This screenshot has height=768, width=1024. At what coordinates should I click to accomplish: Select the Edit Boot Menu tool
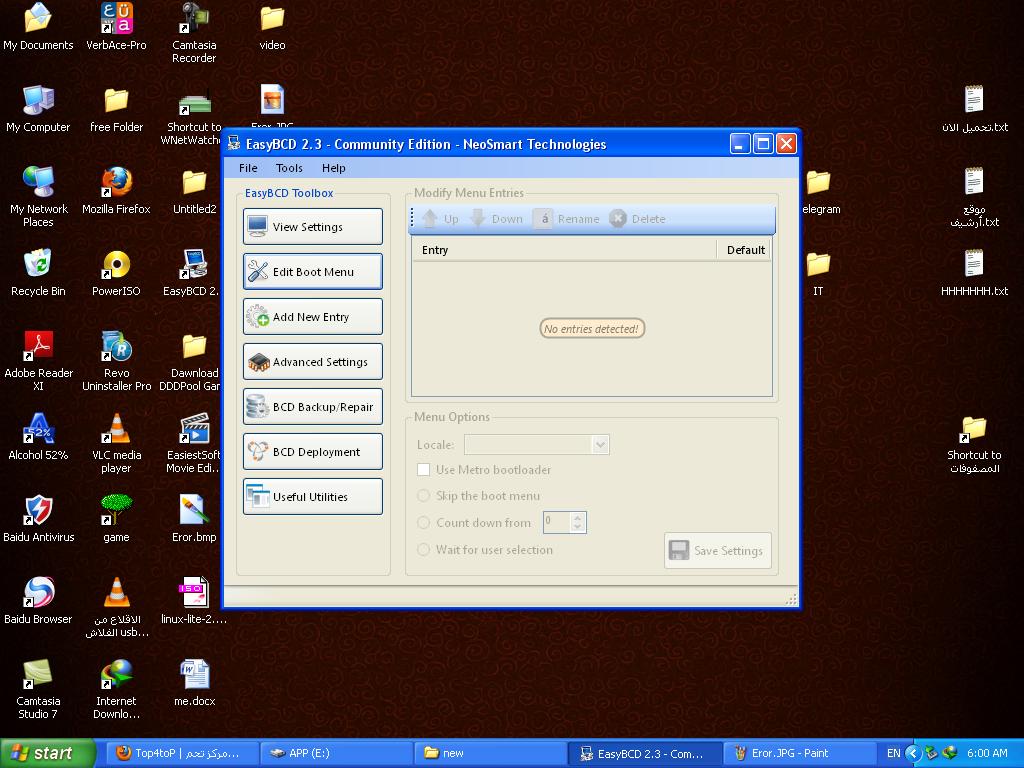tap(312, 272)
